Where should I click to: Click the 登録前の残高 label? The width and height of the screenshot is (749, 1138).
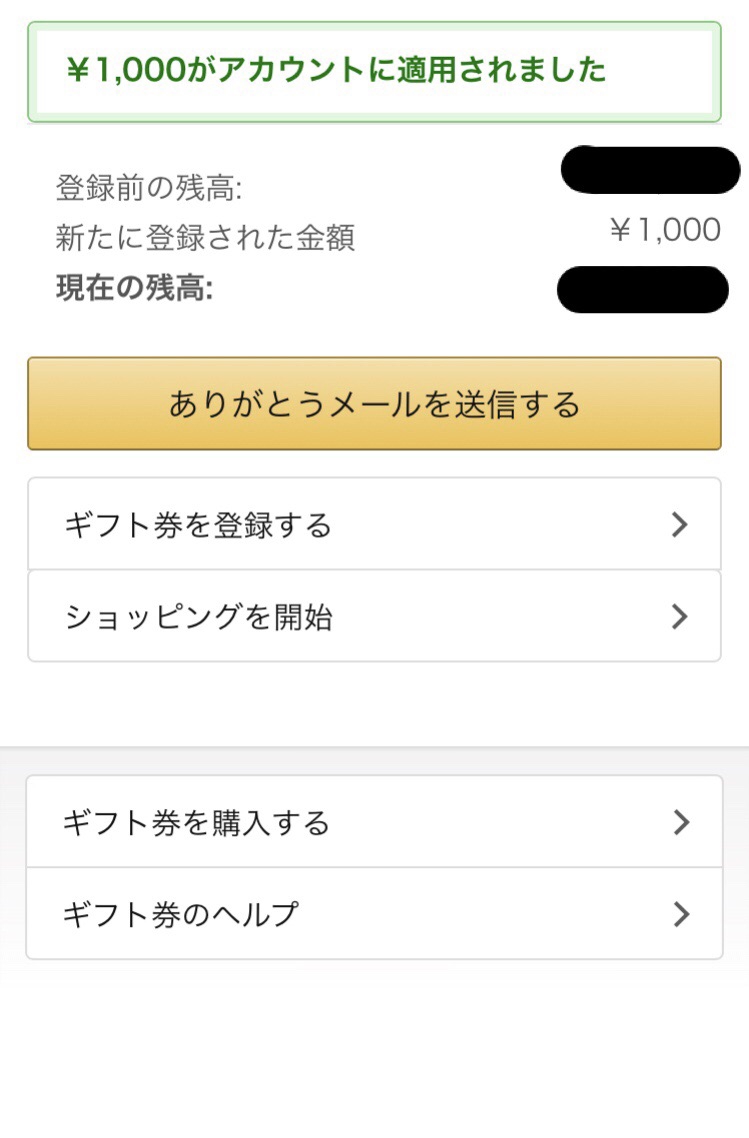coord(149,189)
